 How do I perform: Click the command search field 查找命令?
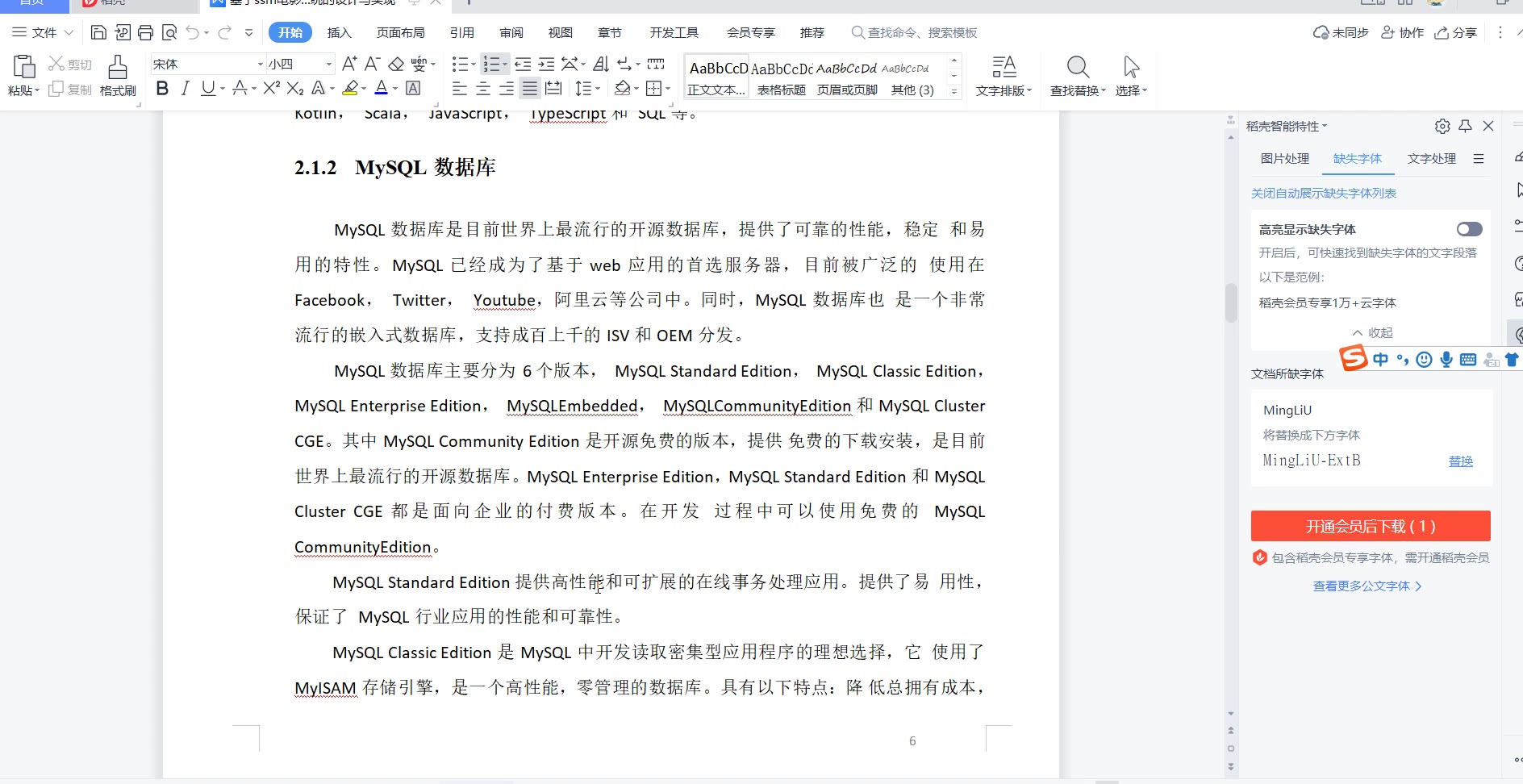coord(915,32)
